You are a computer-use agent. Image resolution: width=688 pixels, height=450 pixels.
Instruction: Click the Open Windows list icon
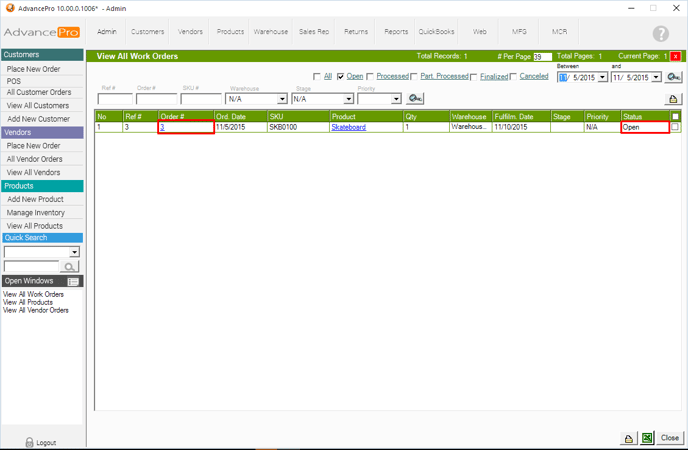point(73,281)
